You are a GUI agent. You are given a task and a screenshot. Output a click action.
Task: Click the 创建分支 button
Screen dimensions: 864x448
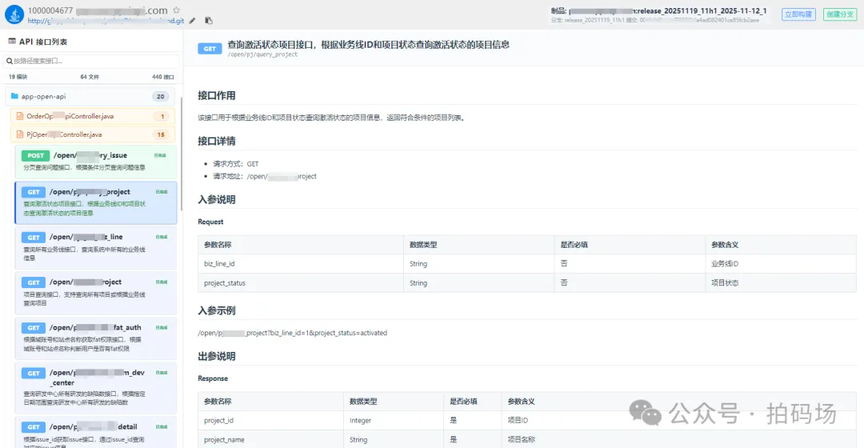840,14
